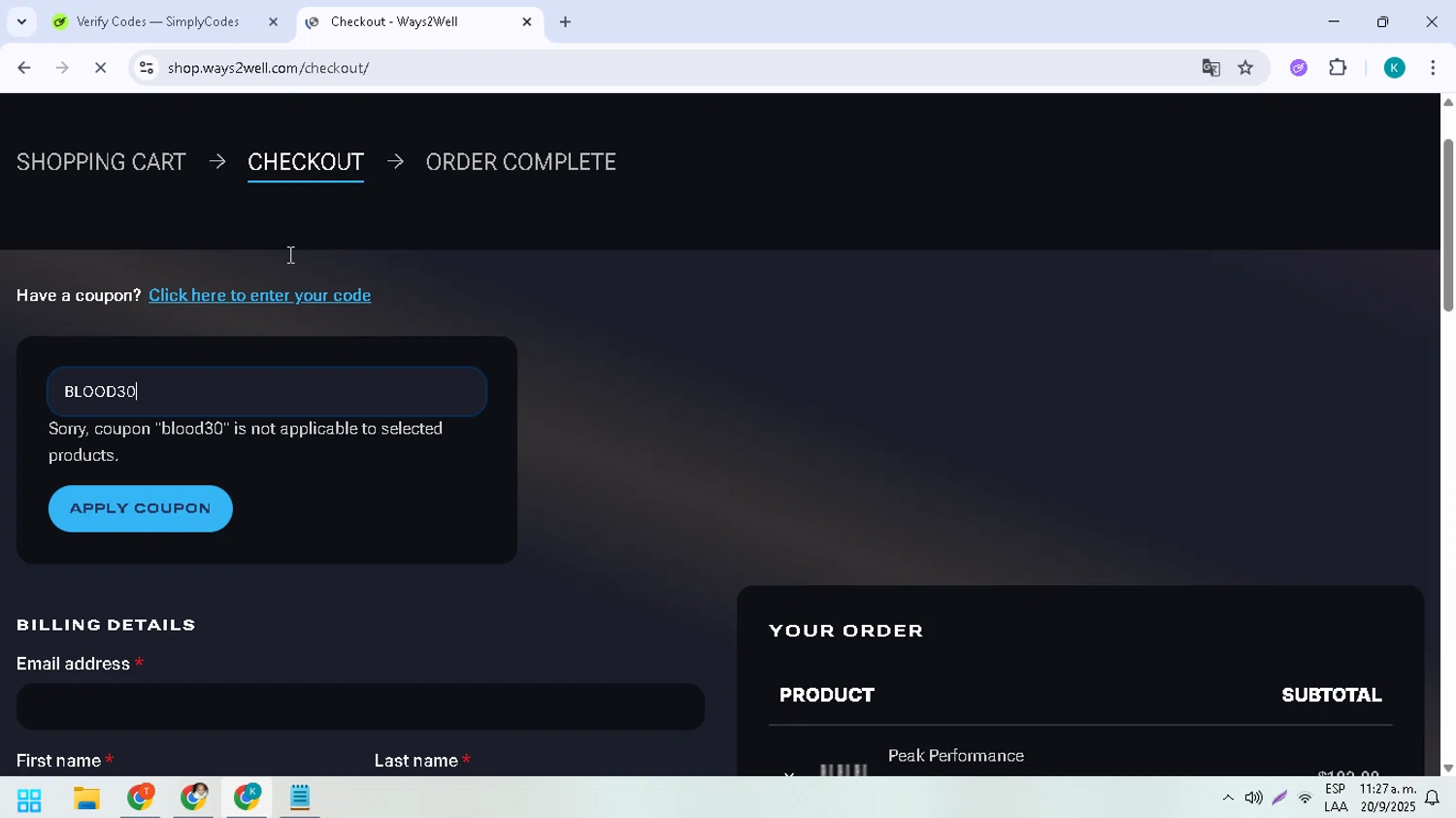Restore down the Chrome window

1382,21
